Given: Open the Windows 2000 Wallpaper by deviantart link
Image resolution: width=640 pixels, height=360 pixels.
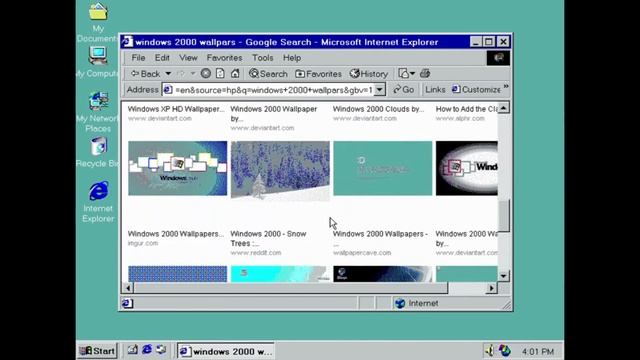Looking at the screenshot, I should (273, 113).
